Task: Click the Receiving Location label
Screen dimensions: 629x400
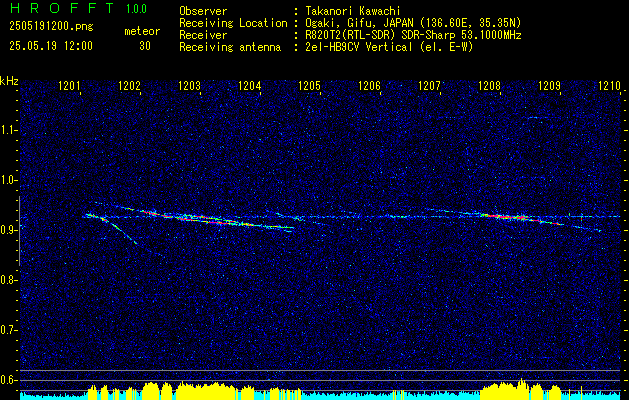Action: tap(233, 23)
